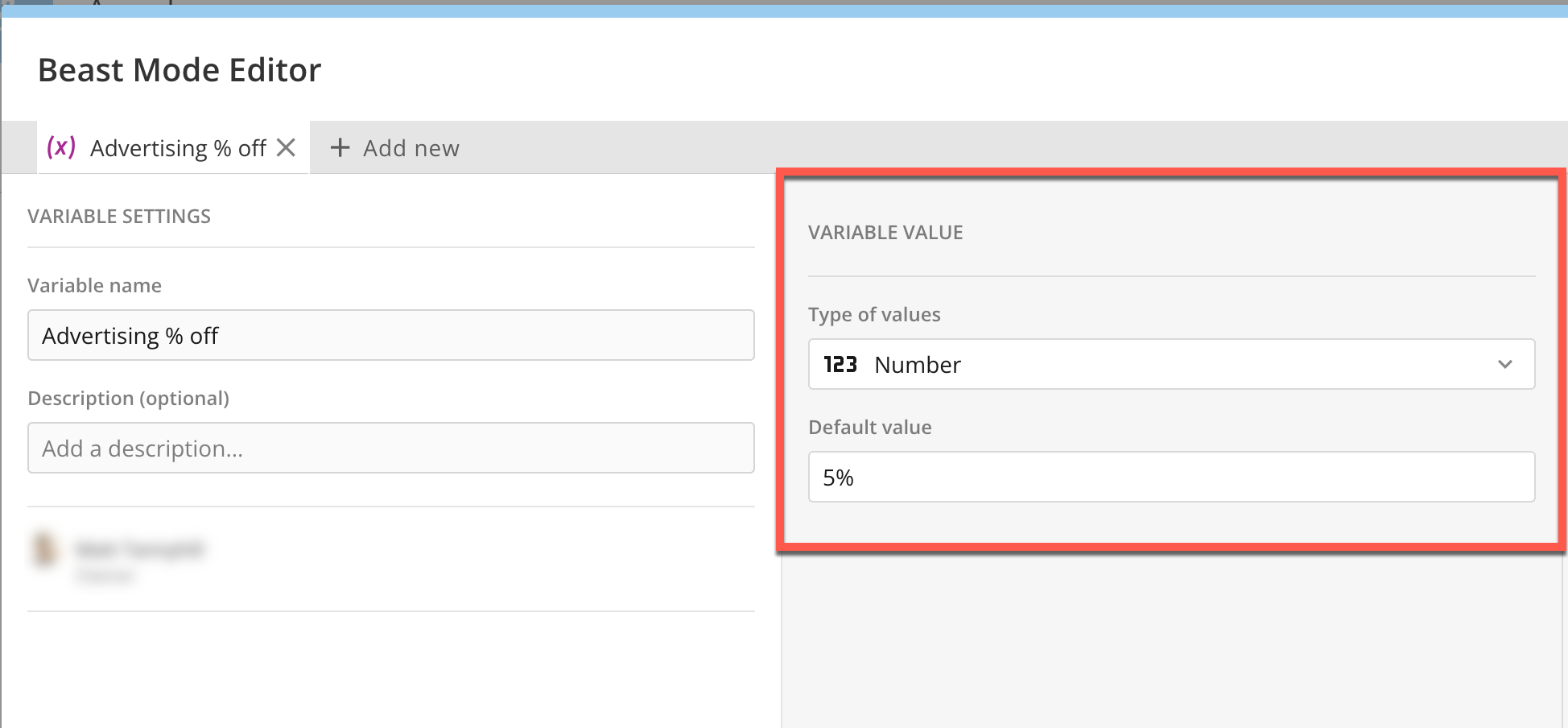Click the Add a description placeholder field
Viewport: 1568px width, 728px height.
click(390, 448)
